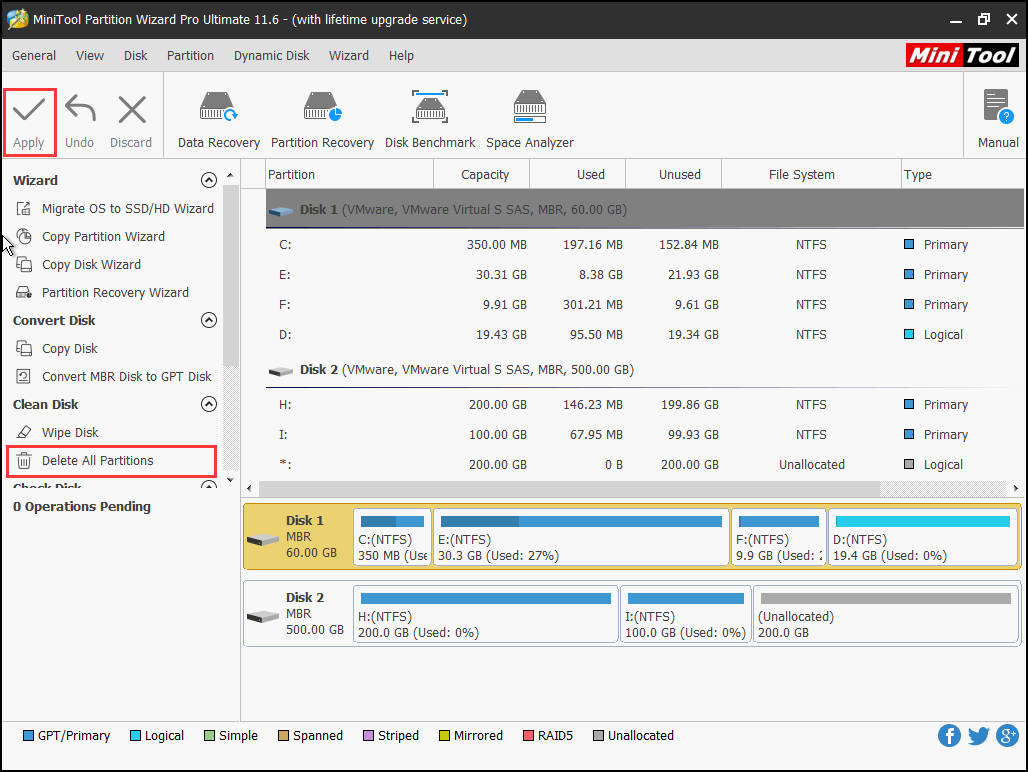Select D:(NTFS) block in disk map
Viewport: 1028px width, 772px height.
922,537
